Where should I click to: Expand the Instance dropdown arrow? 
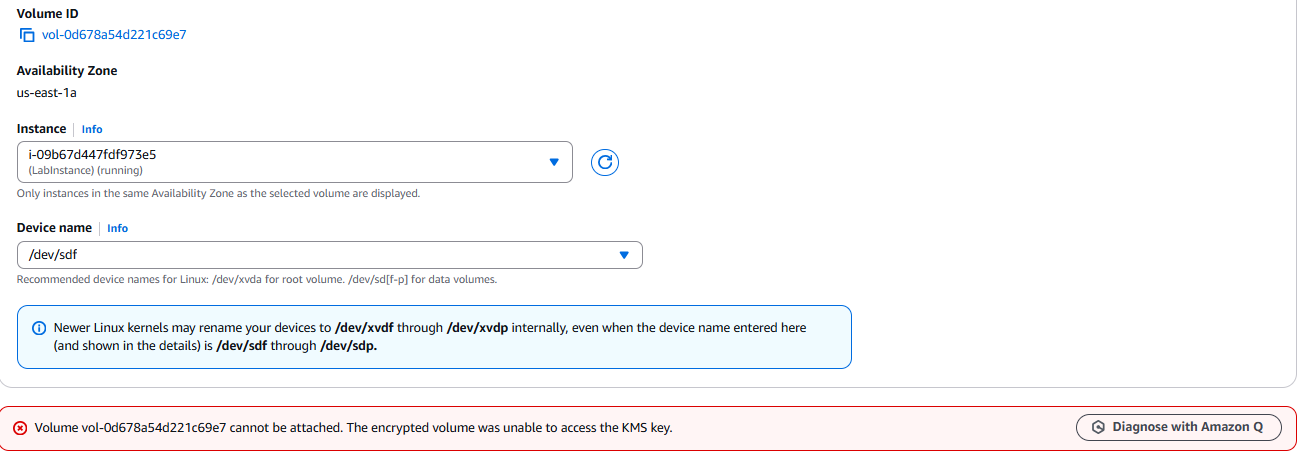click(x=554, y=162)
